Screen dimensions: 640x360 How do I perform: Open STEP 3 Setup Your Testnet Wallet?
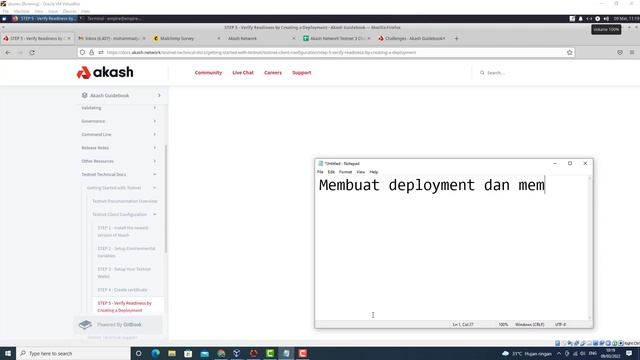coord(124,273)
